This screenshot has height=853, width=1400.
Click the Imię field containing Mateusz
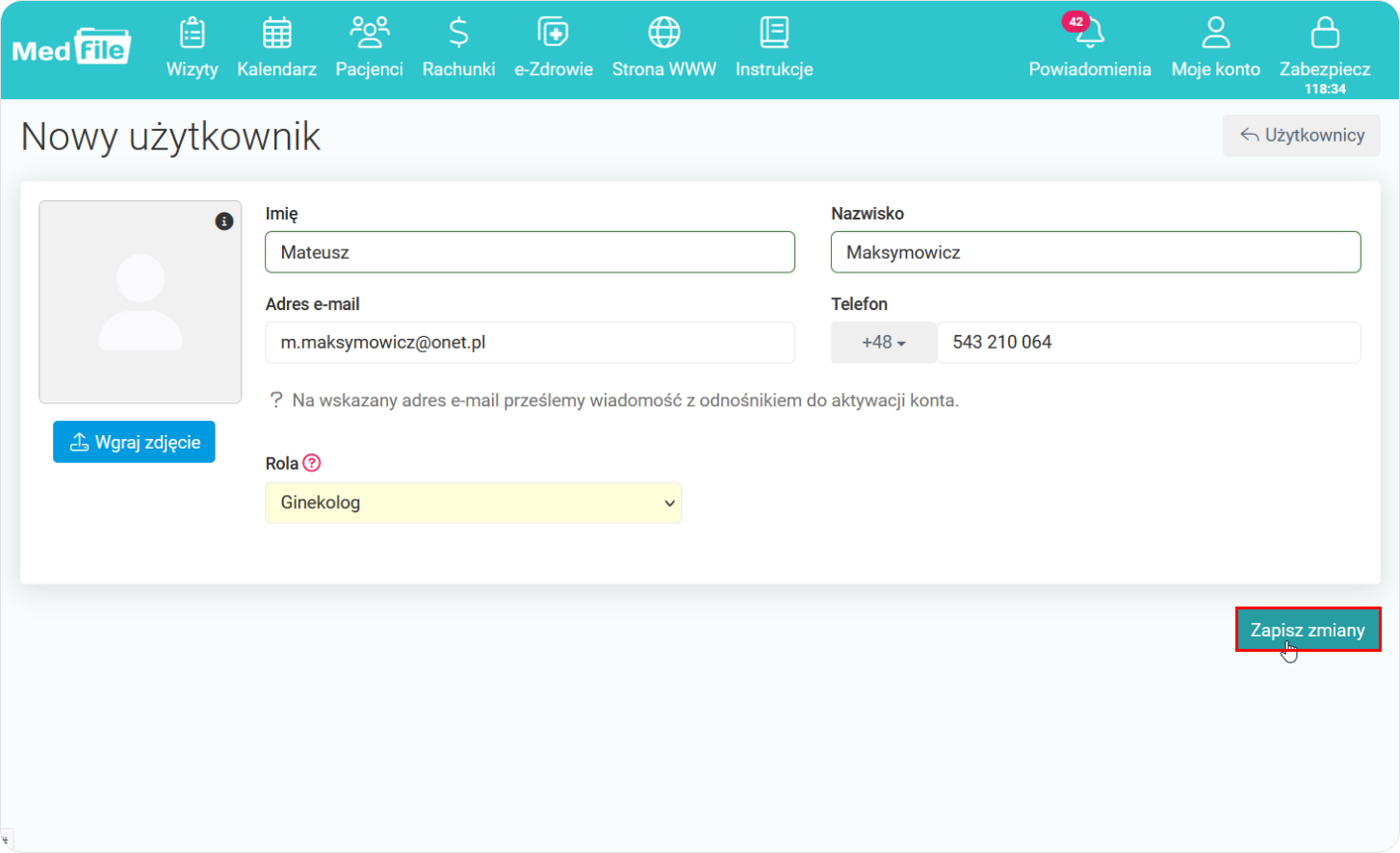(530, 252)
